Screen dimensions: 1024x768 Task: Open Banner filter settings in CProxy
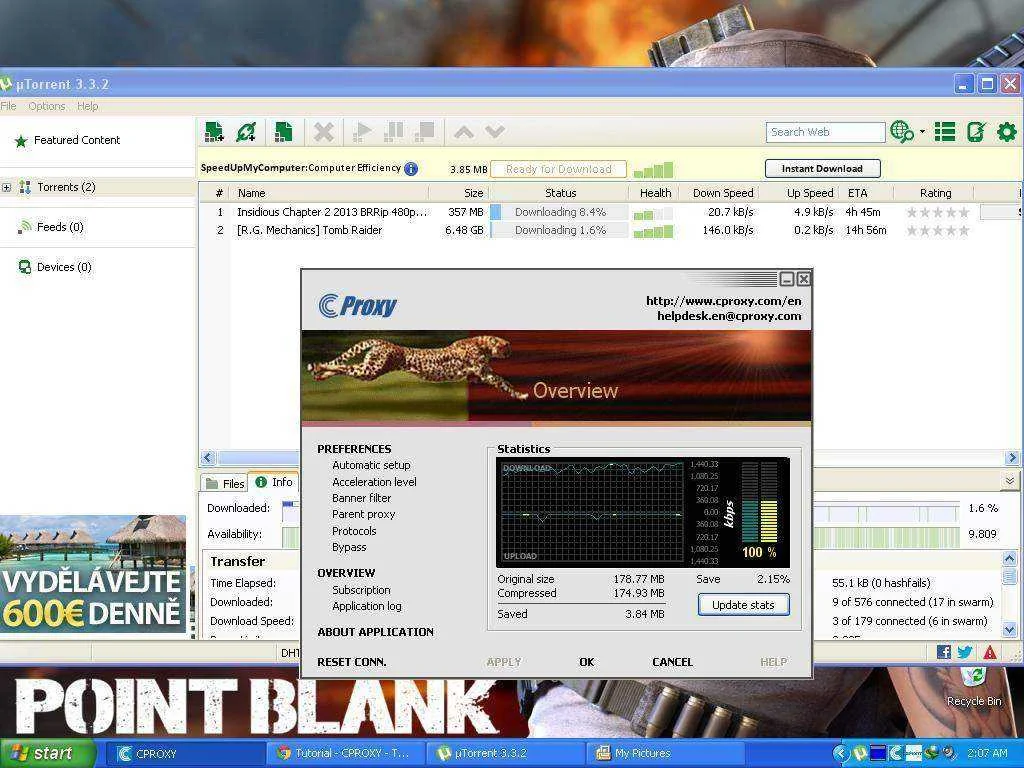click(361, 498)
